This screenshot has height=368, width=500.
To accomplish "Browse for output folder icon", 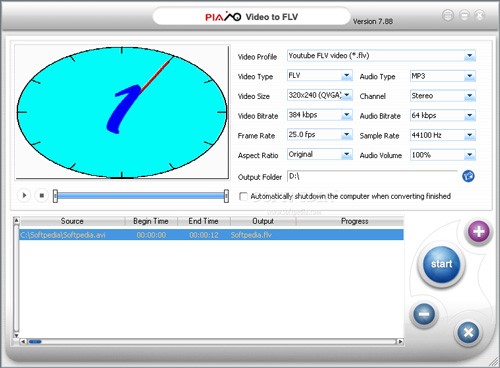I will (468, 176).
